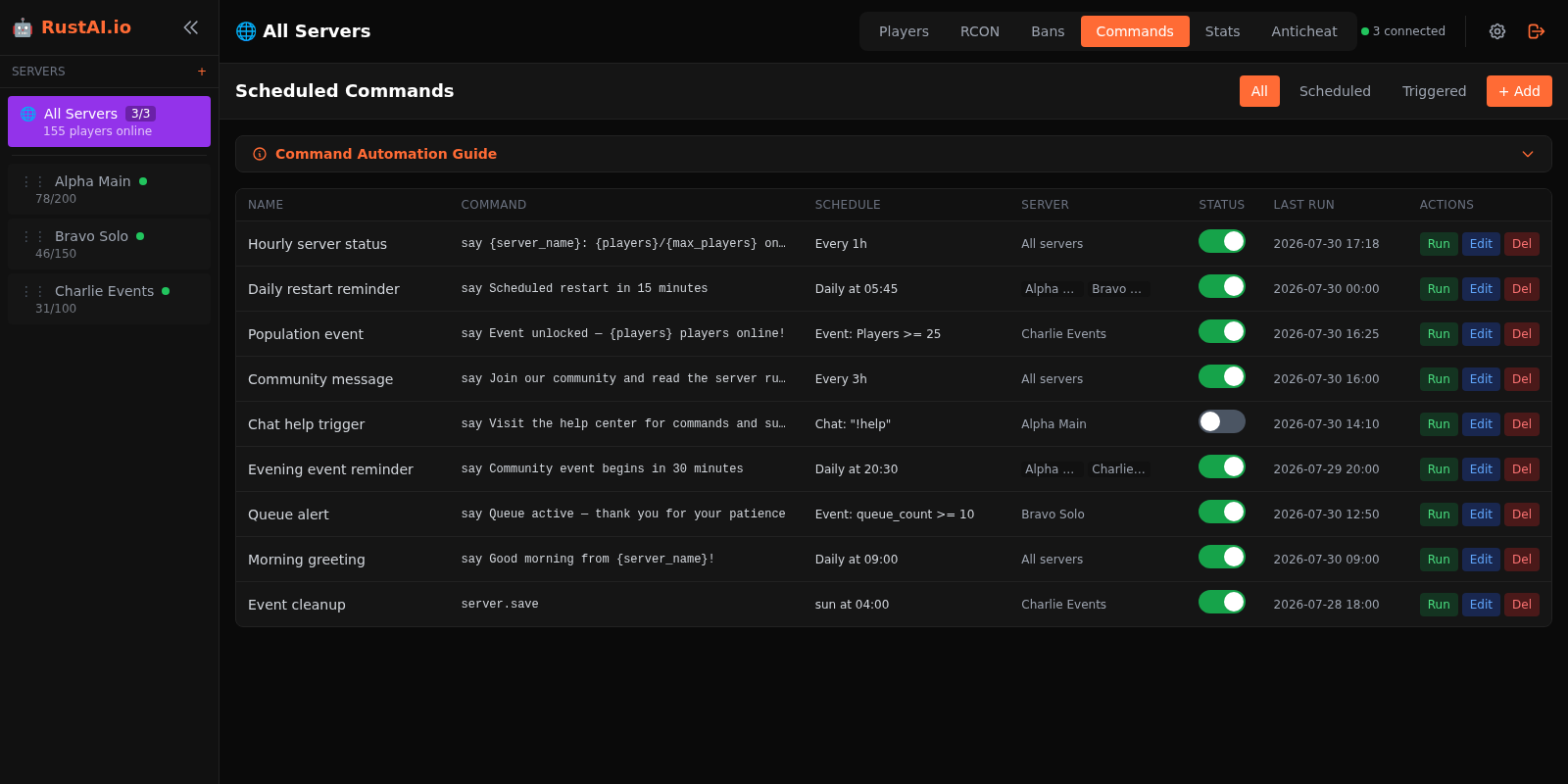The height and width of the screenshot is (784, 1568).
Task: Delete the Queue alert command
Action: pyautogui.click(x=1522, y=514)
